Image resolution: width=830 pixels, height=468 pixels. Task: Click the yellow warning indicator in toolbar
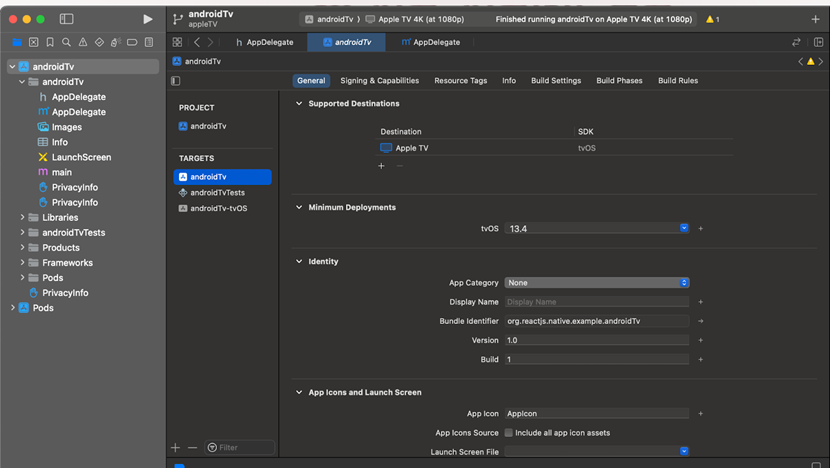click(x=712, y=19)
